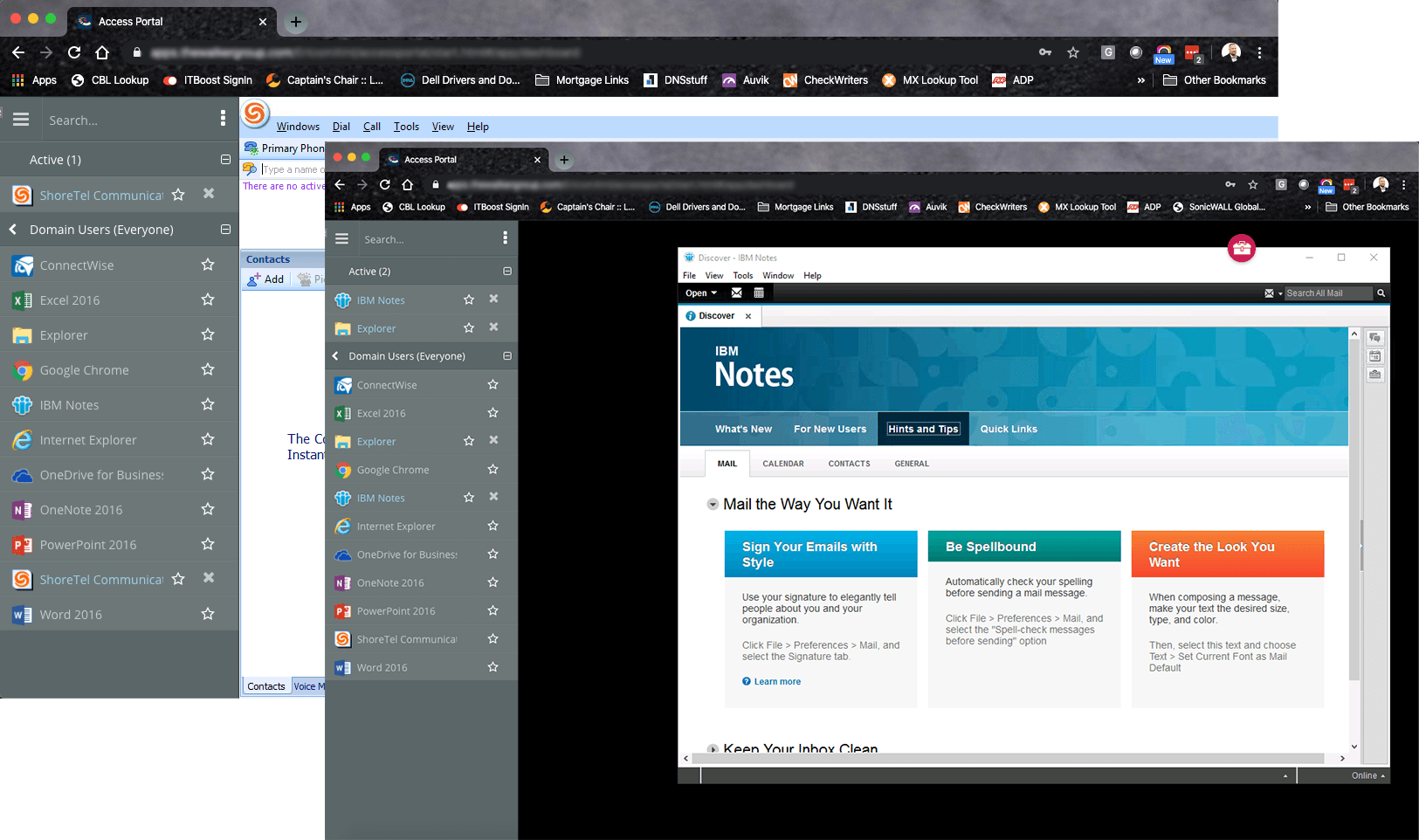Collapse the Active (1) section in back portal
The width and height of the screenshot is (1419, 840).
point(225,160)
